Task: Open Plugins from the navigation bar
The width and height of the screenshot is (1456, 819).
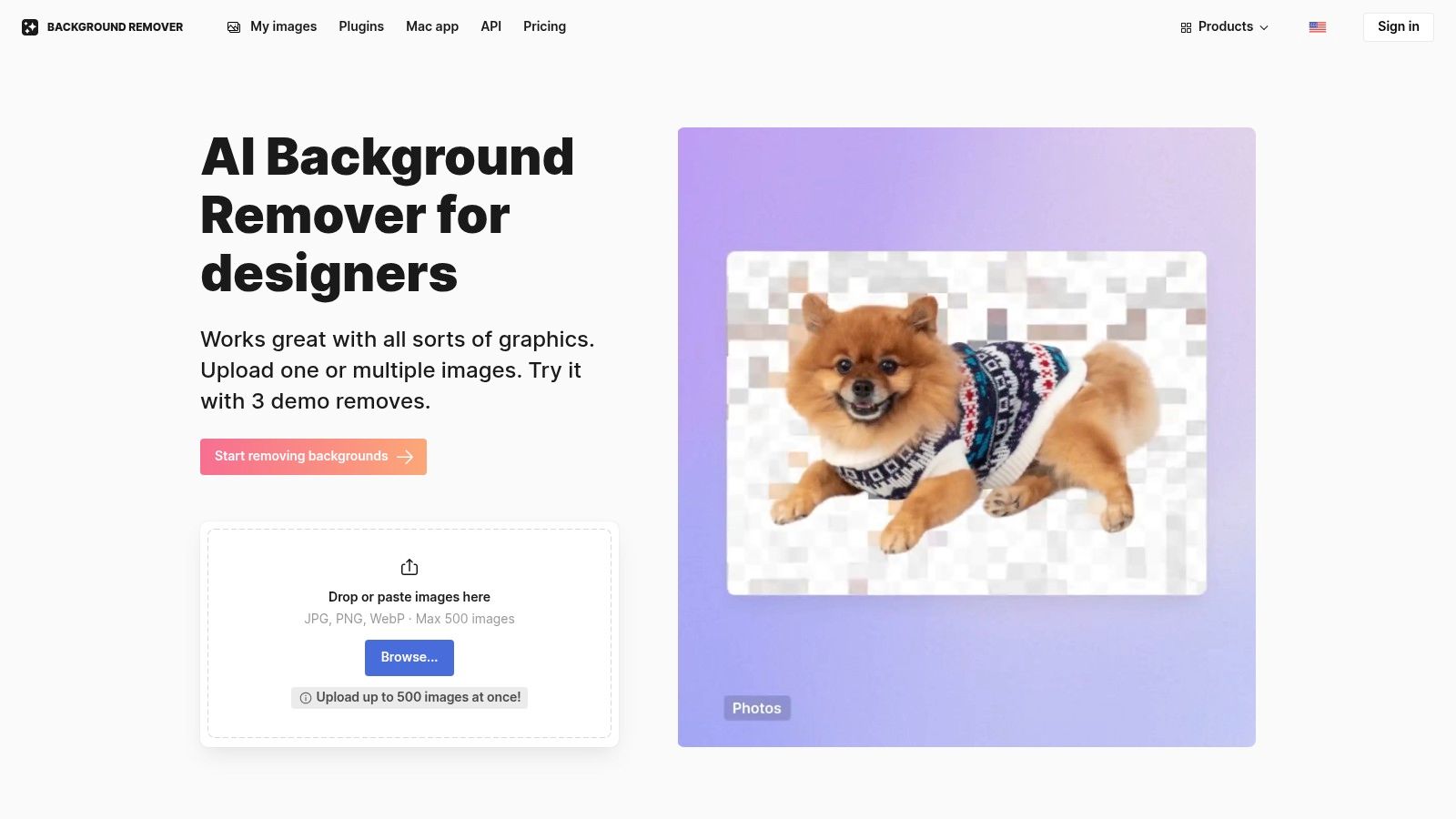Action: [x=361, y=26]
